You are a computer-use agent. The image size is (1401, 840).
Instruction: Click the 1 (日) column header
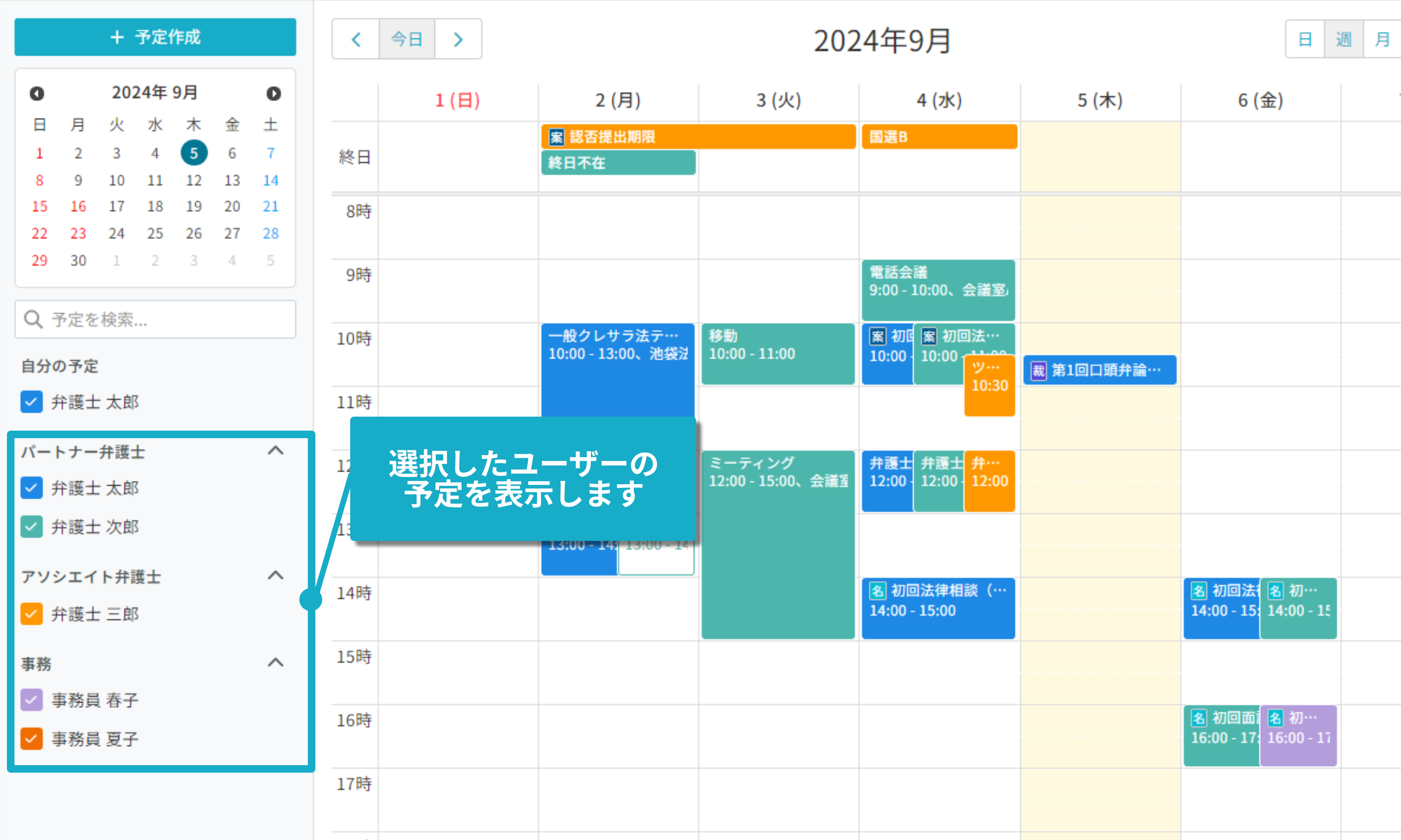point(458,101)
